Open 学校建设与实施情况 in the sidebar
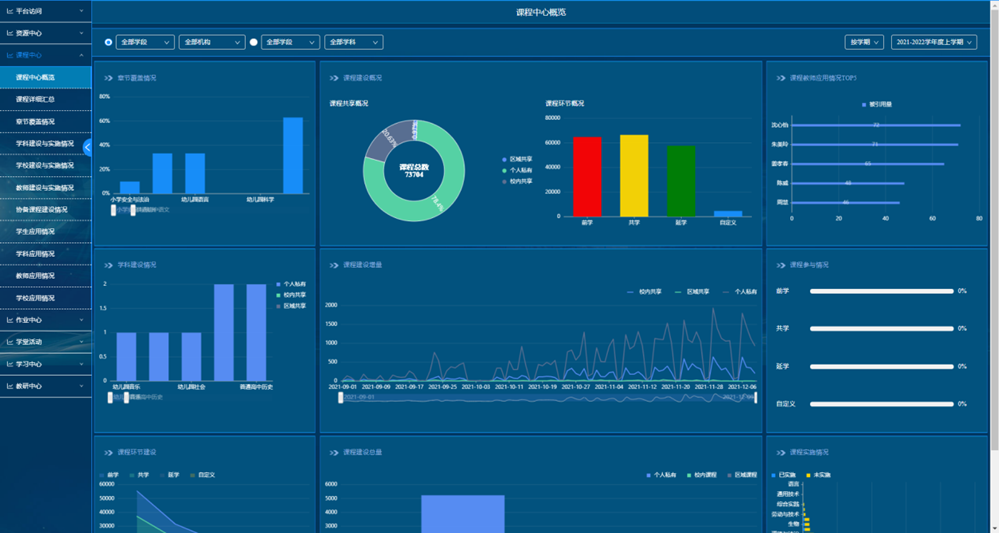This screenshot has width=999, height=533. pos(45,166)
